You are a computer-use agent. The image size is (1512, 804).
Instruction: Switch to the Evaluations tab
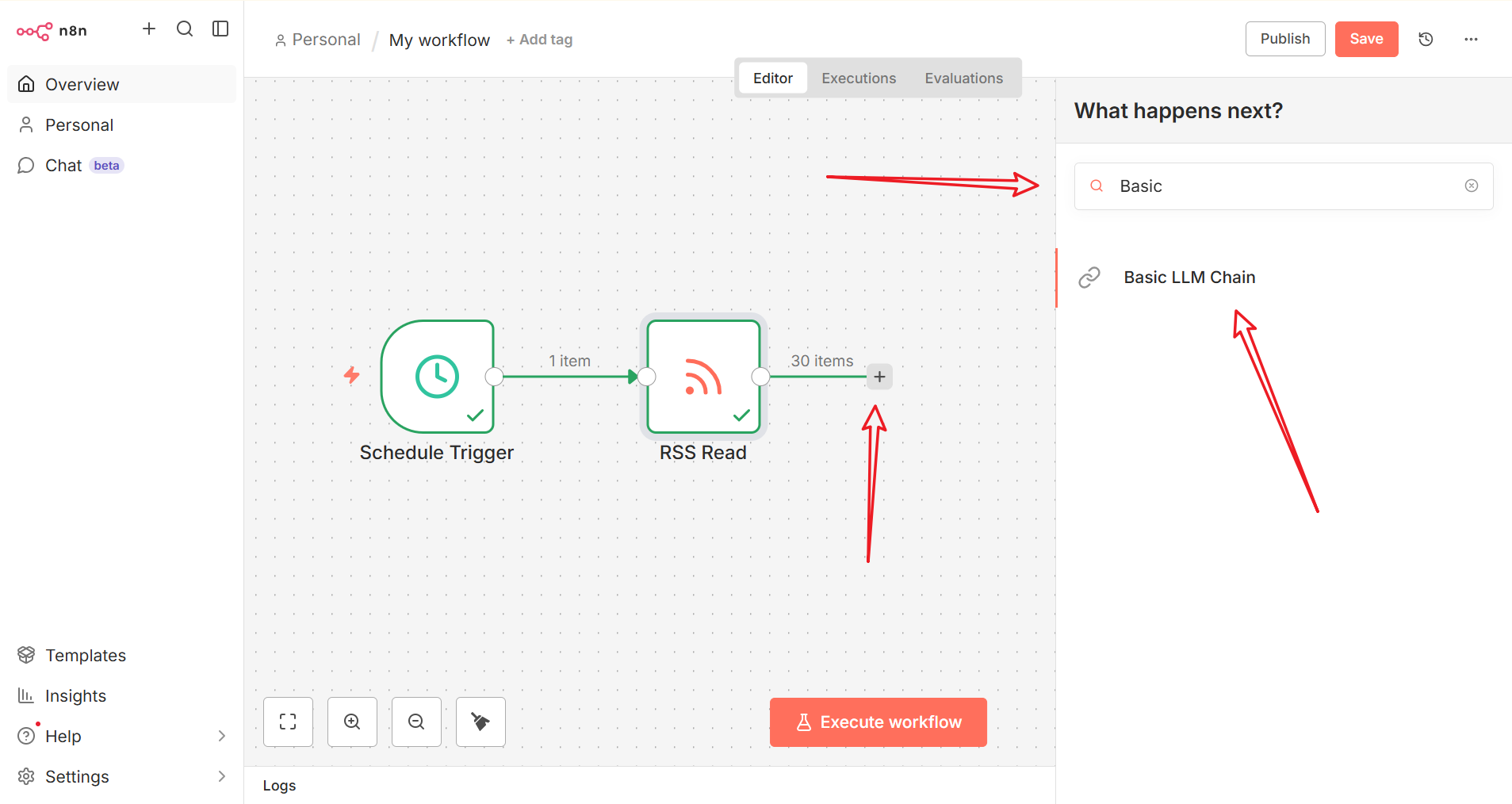point(963,78)
